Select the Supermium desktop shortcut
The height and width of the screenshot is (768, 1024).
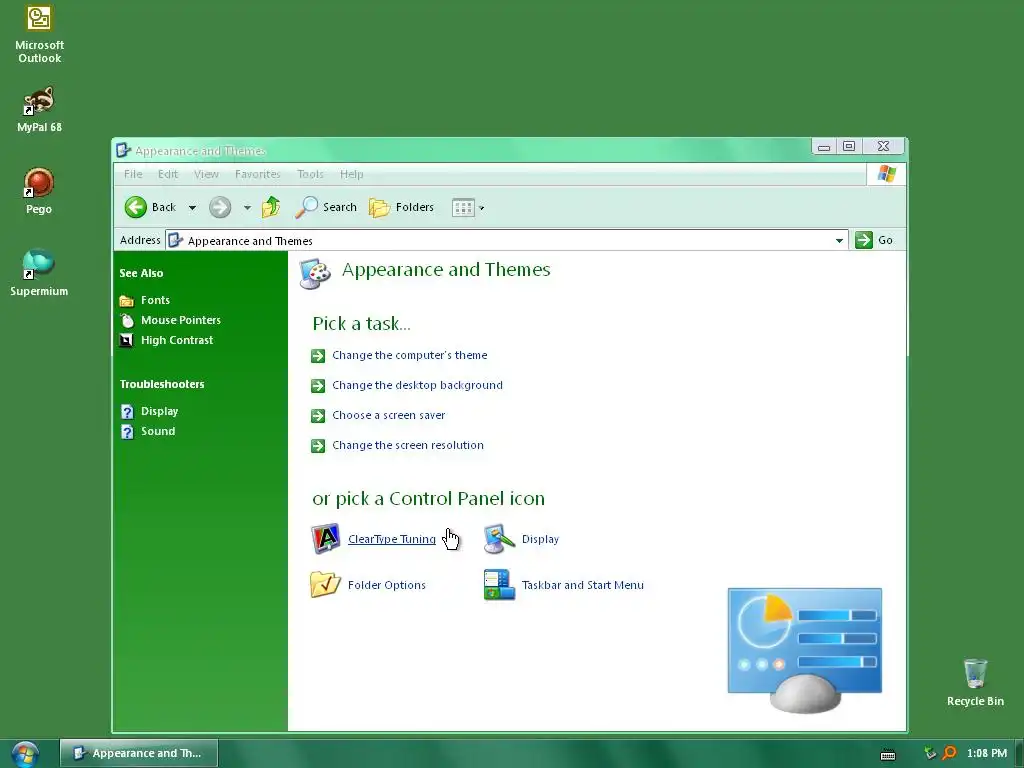pos(39,264)
